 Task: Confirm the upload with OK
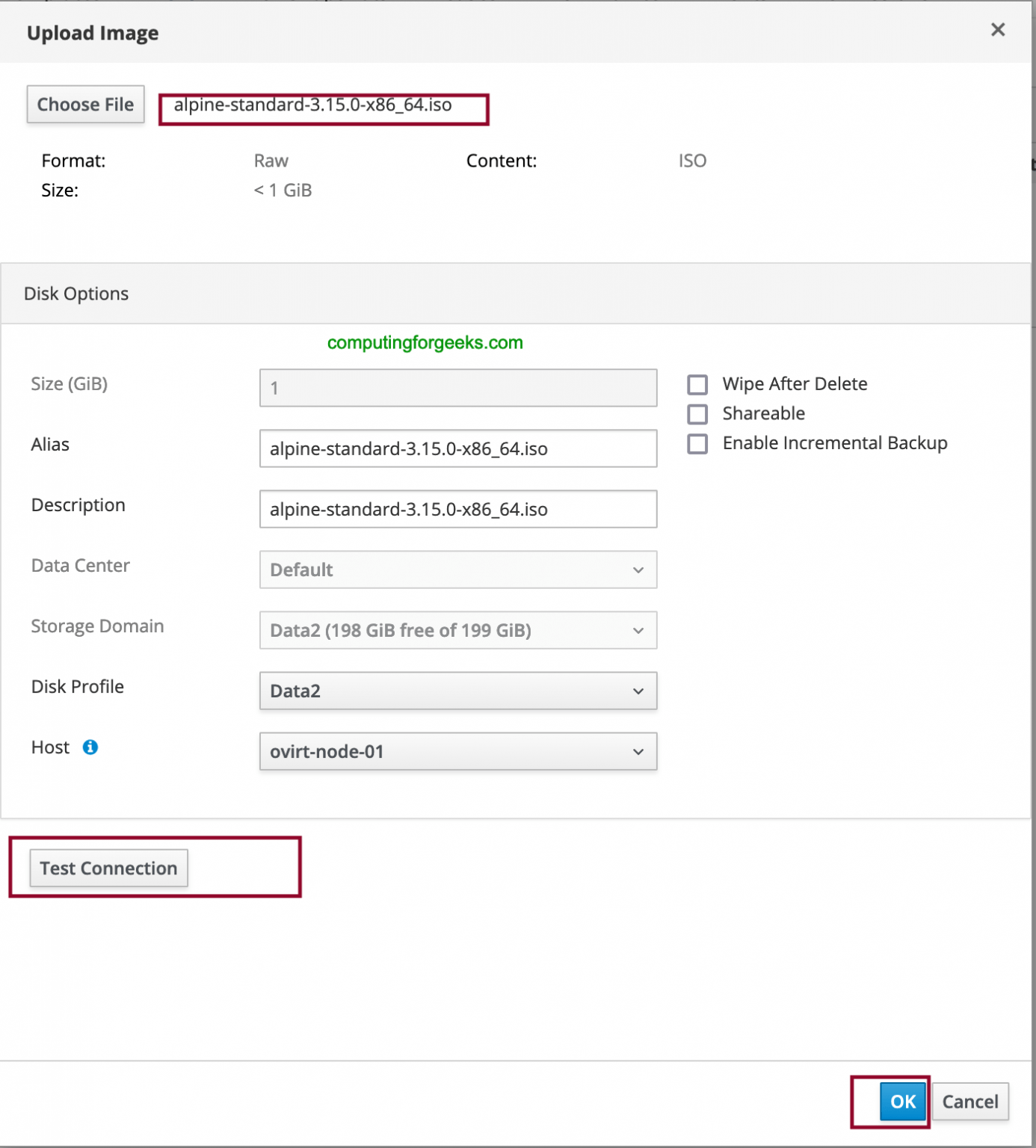(902, 1102)
